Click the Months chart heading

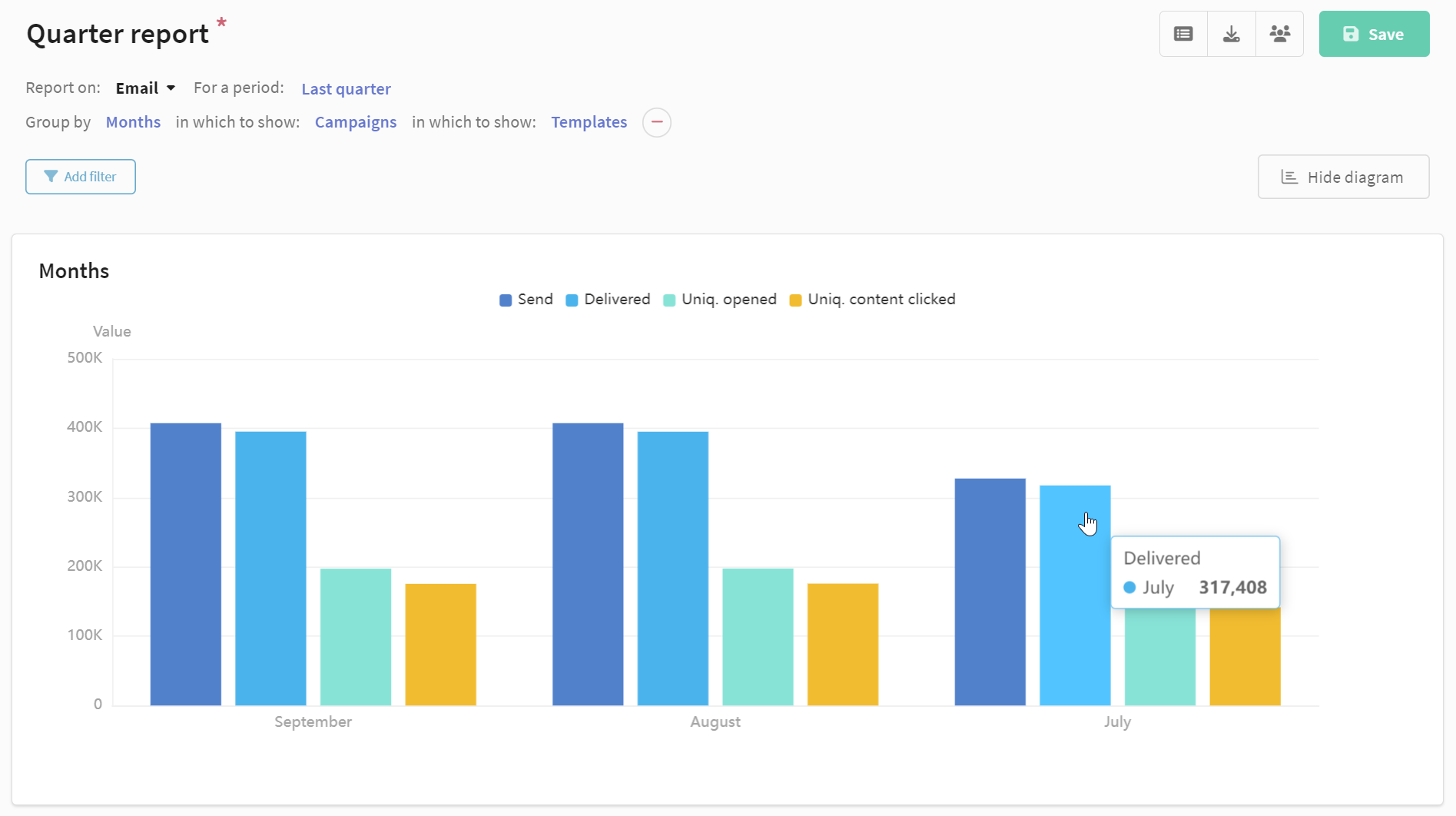coord(74,271)
